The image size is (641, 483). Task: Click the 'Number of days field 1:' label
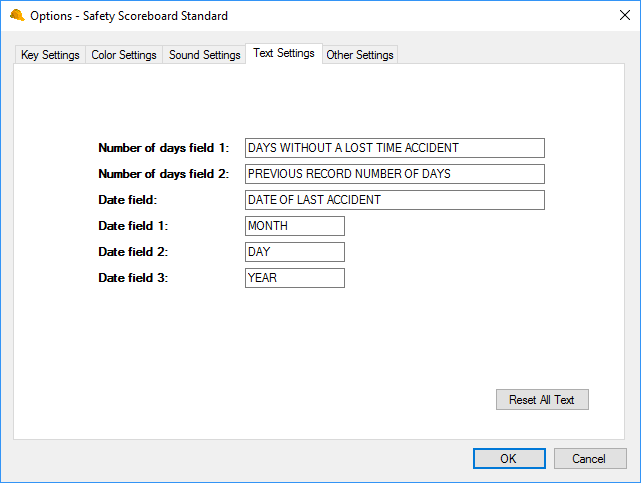(x=164, y=148)
